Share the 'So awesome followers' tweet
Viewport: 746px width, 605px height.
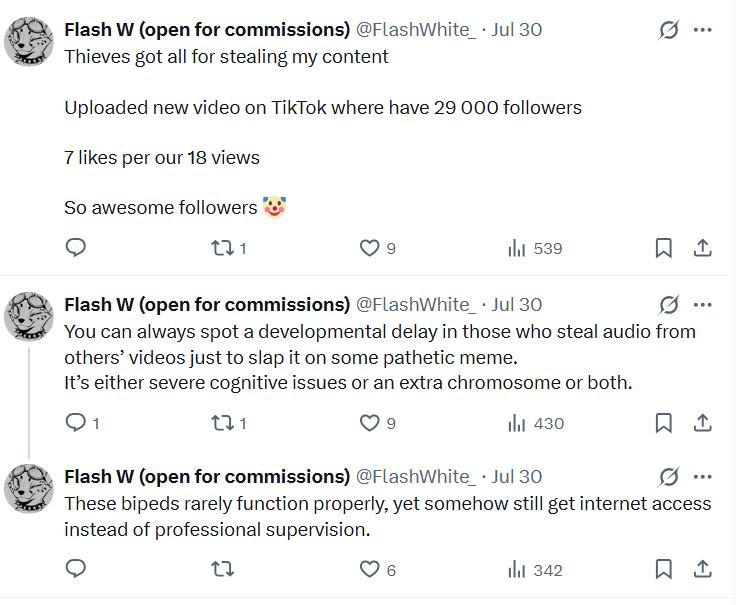(702, 248)
